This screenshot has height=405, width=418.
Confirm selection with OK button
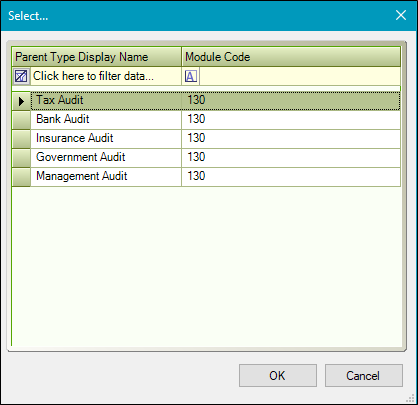click(278, 376)
